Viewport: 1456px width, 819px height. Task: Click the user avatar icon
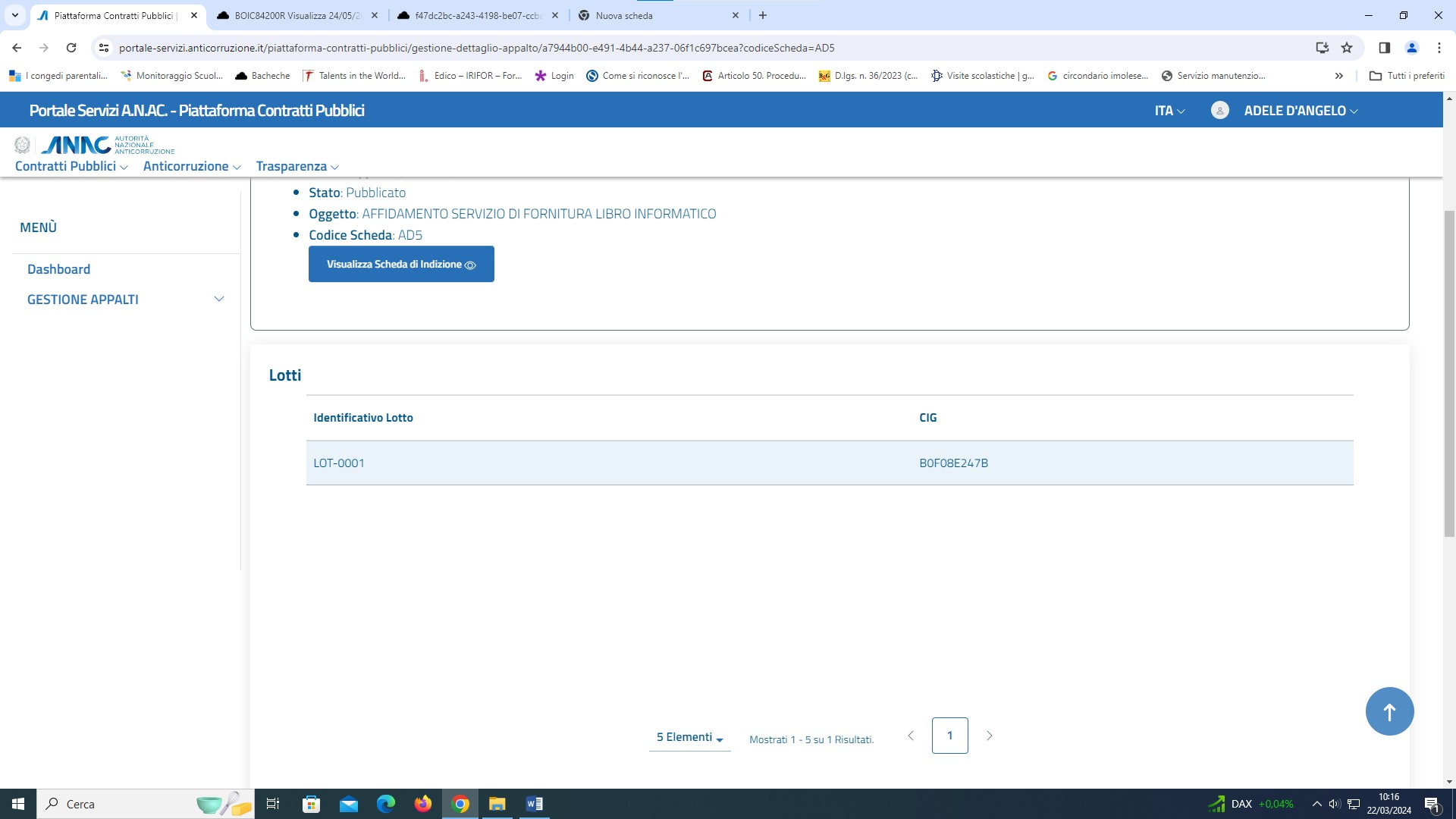(x=1219, y=111)
